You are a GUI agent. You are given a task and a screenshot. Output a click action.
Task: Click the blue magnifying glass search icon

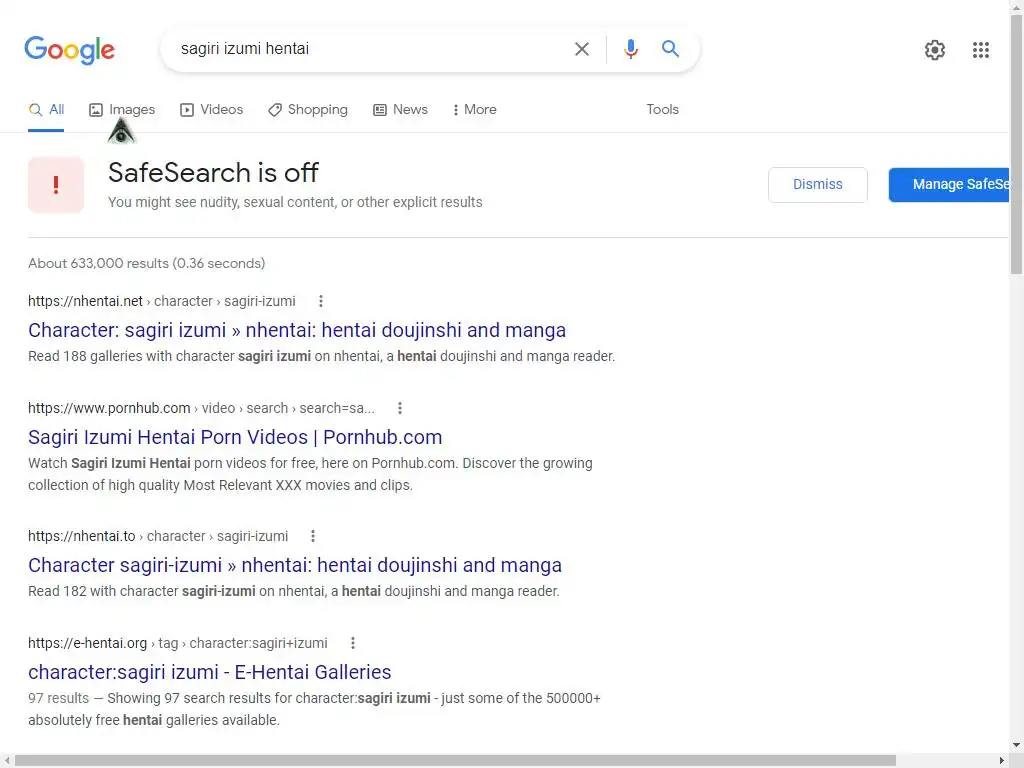pos(671,49)
